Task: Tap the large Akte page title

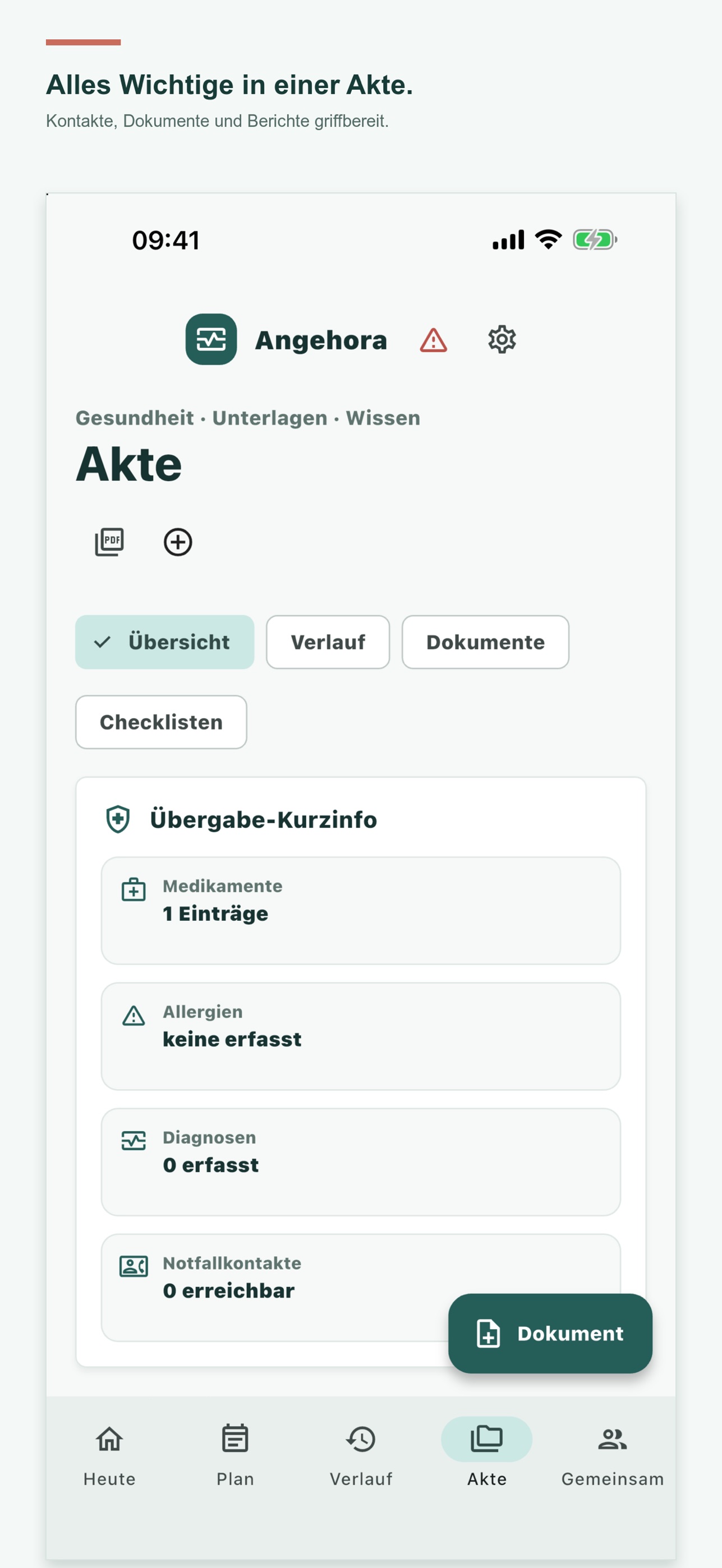Action: [x=128, y=464]
